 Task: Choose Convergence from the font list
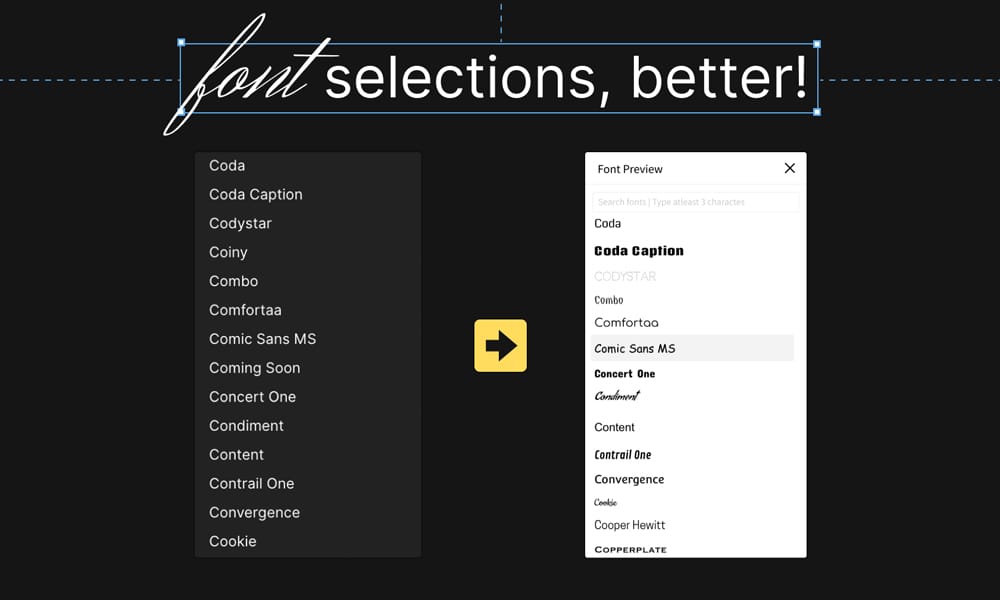(629, 479)
